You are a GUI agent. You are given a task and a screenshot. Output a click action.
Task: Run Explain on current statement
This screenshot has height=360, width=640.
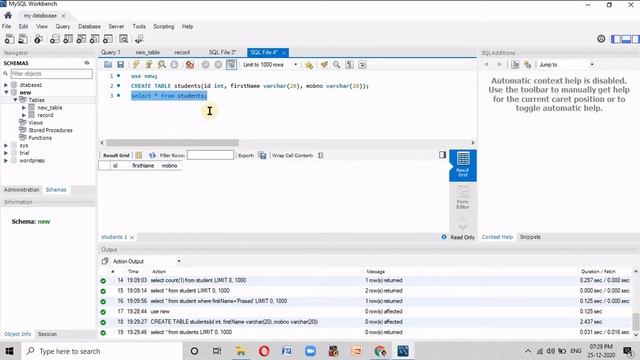[x=162, y=64]
